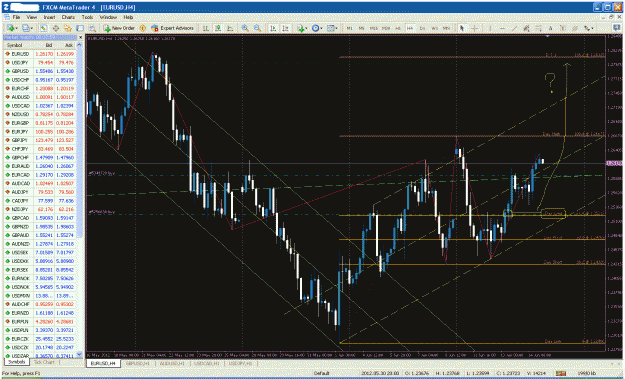Click the Market Watch scrollbar up arrow
This screenshot has height=379, width=625.
pos(79,45)
